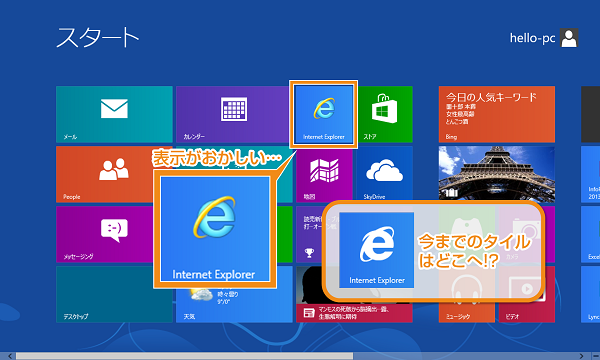Screen dimensions: 600x360
Task: Open the sports tile with trophy icon
Action: click(309, 234)
